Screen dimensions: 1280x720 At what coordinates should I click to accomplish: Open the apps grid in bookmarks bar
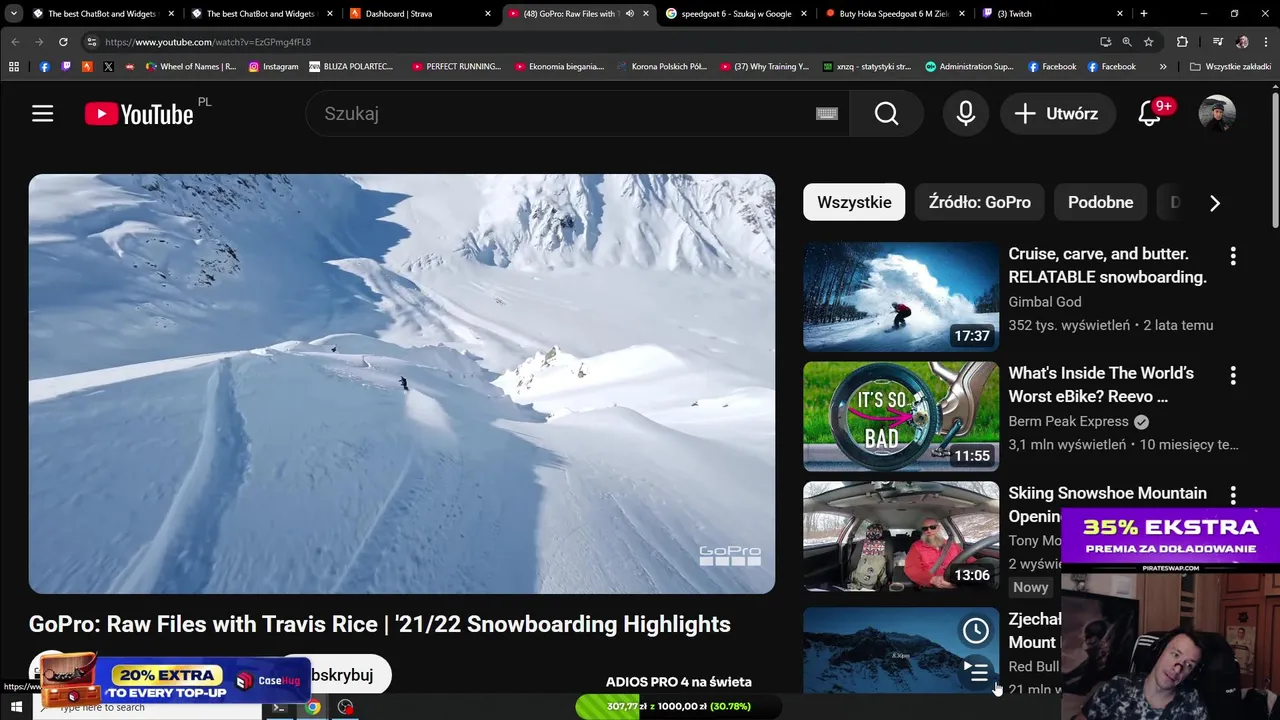14,67
